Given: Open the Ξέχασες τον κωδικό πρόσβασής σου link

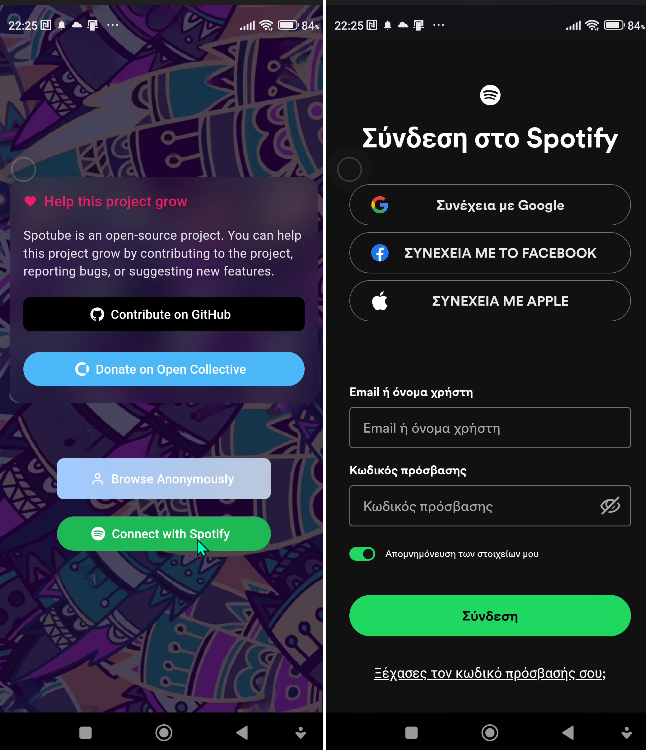Looking at the screenshot, I should (x=490, y=673).
